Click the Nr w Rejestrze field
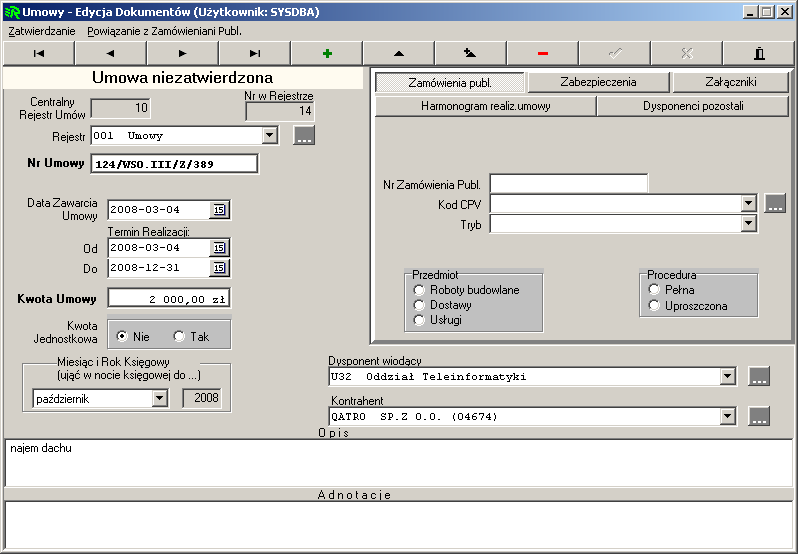The width and height of the screenshot is (798, 554). [279, 111]
